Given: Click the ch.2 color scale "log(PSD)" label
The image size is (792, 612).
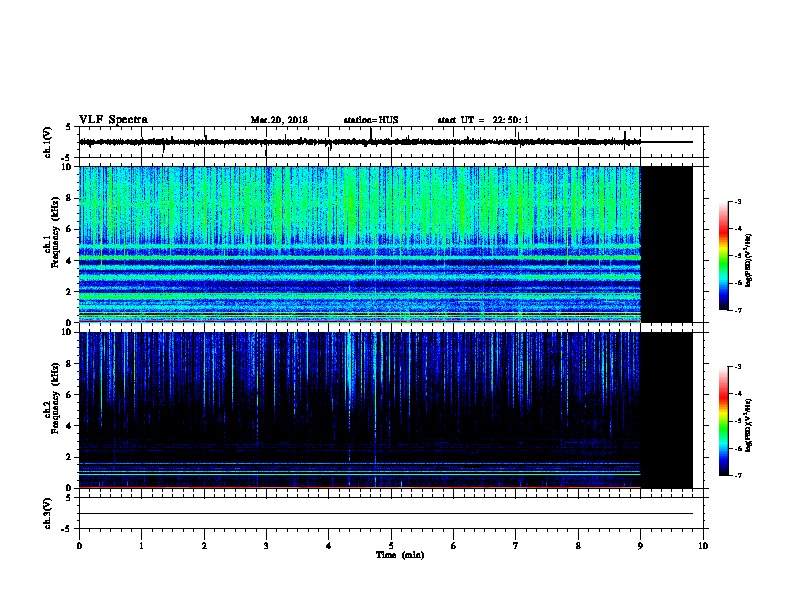Looking at the screenshot, I should click(748, 426).
